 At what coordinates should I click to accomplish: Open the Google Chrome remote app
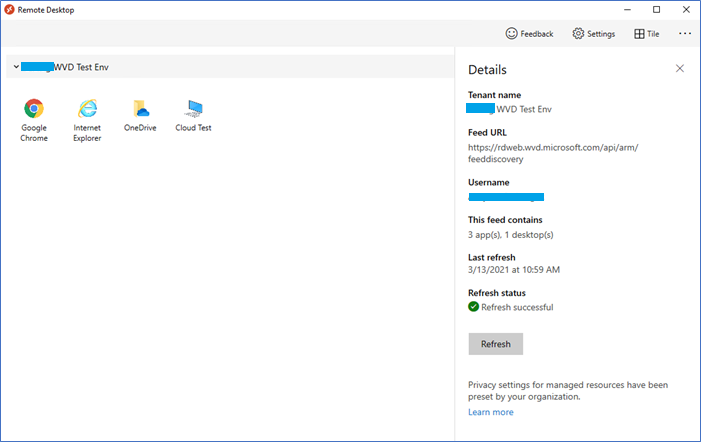pos(34,120)
